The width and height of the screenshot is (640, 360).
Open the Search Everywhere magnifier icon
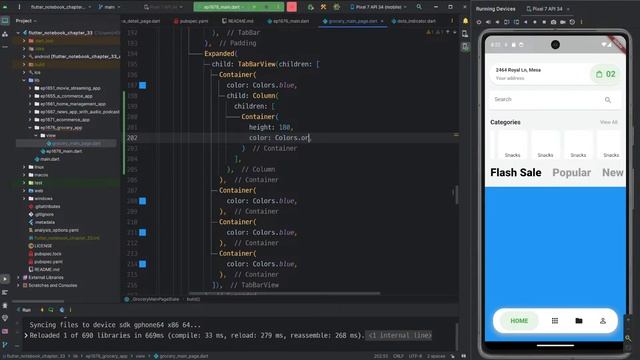[x=419, y=7]
